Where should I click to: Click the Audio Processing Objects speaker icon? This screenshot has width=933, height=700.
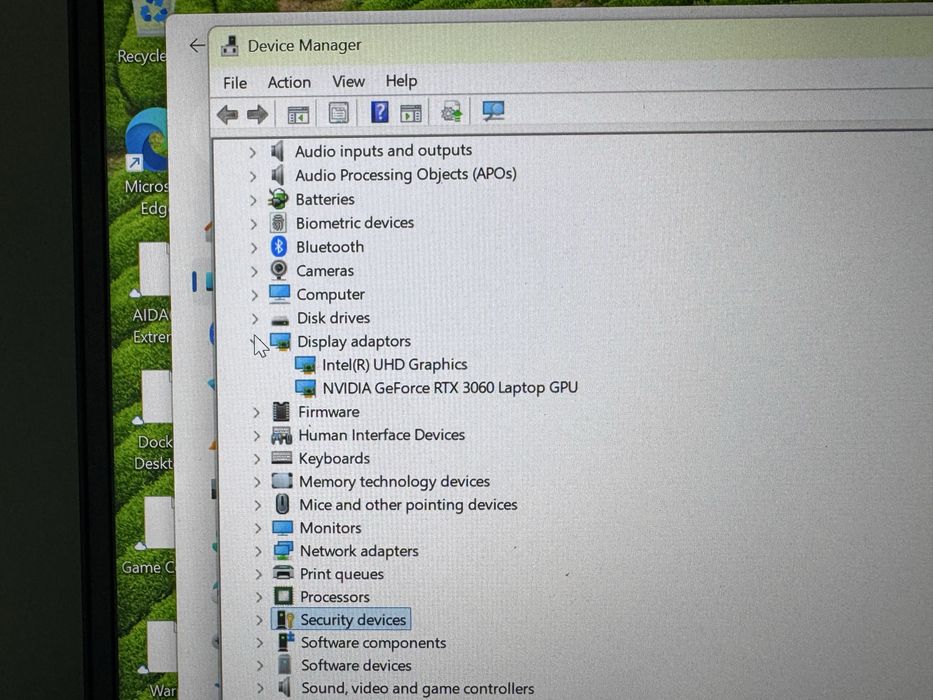tap(278, 175)
